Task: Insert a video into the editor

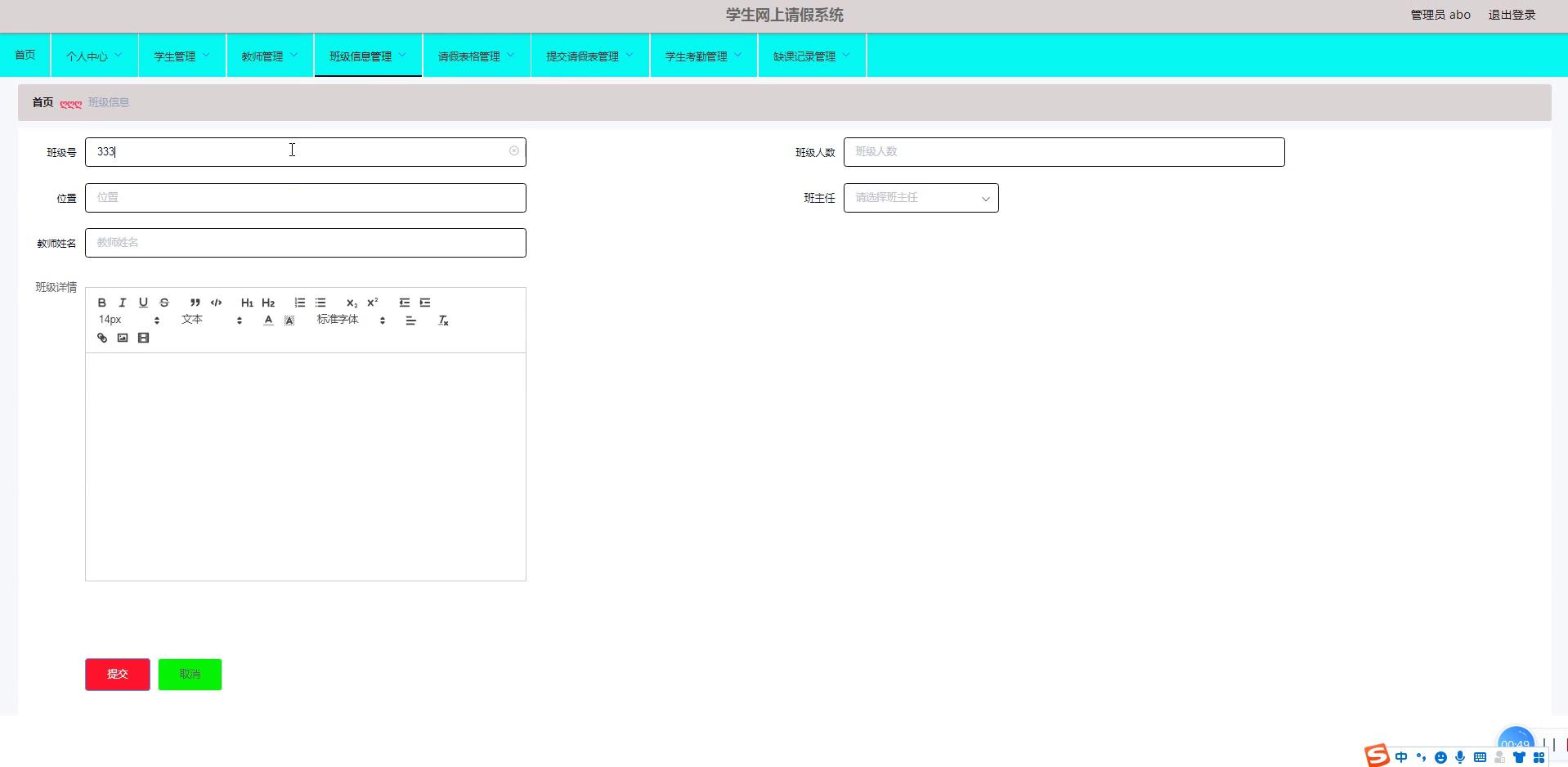Action: coord(144,338)
